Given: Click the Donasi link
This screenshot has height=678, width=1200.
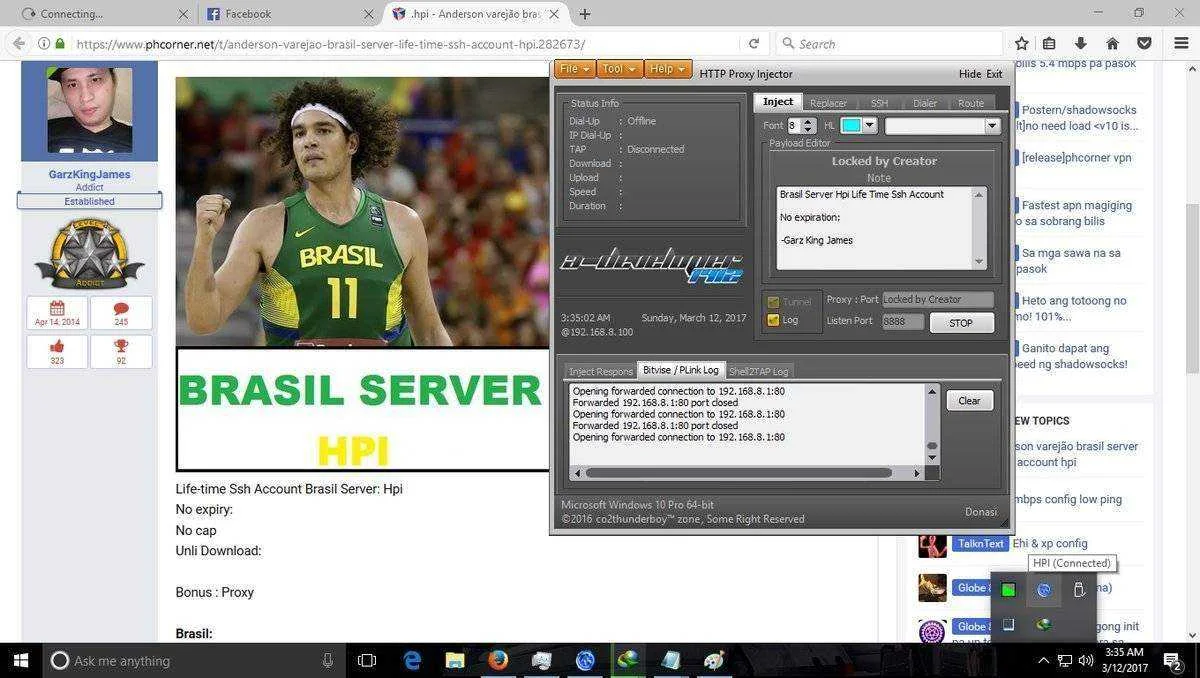Looking at the screenshot, I should (981, 512).
